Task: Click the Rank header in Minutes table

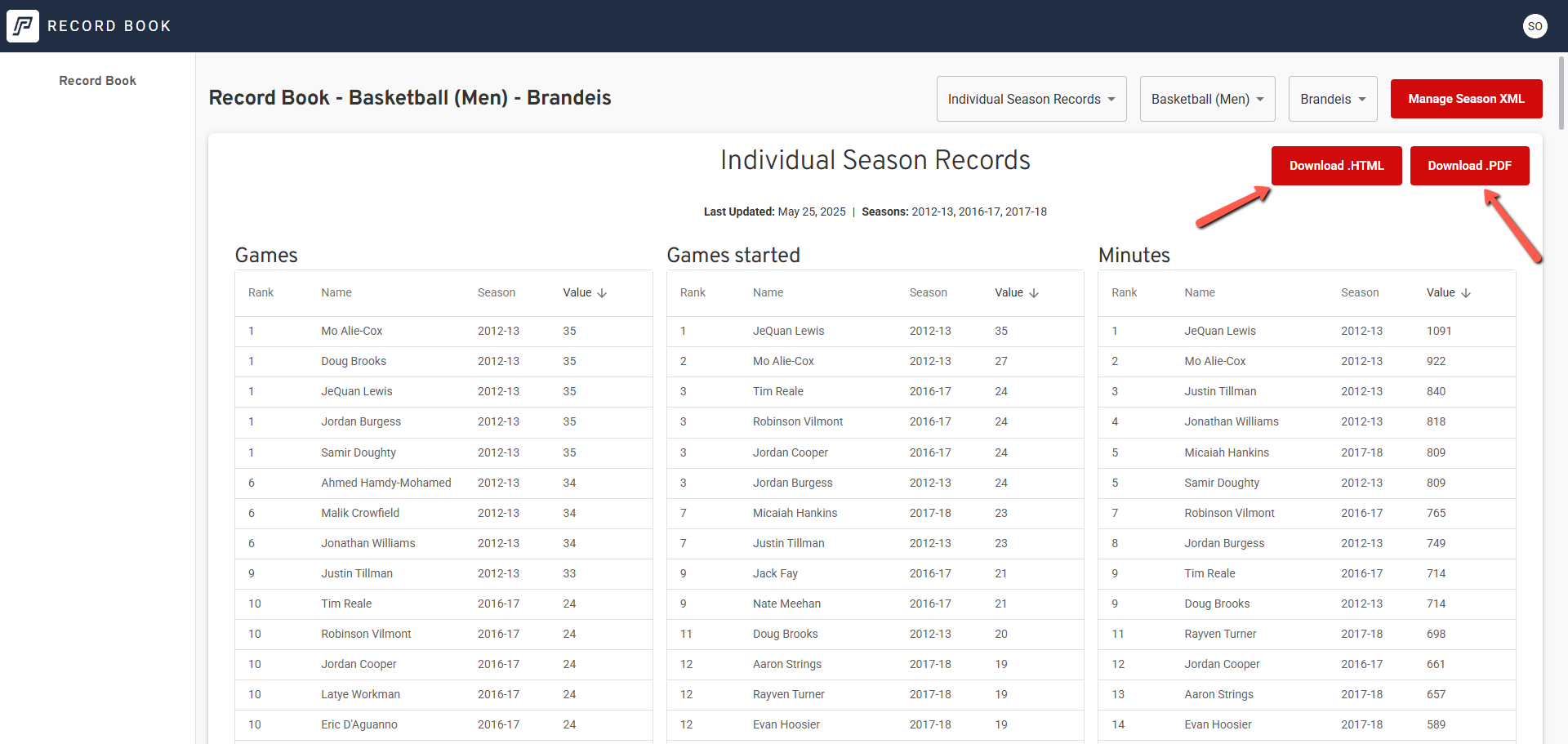Action: coord(1124,292)
